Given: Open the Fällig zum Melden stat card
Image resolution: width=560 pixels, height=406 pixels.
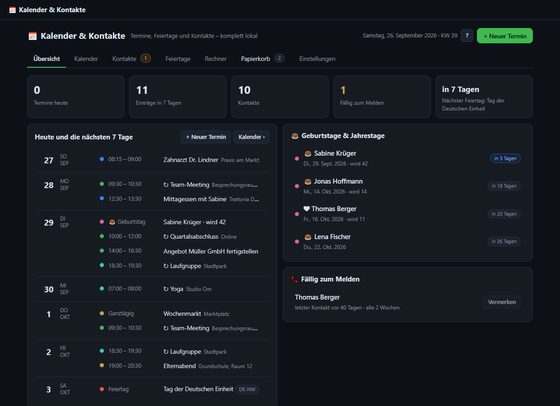Looking at the screenshot, I should tap(382, 96).
